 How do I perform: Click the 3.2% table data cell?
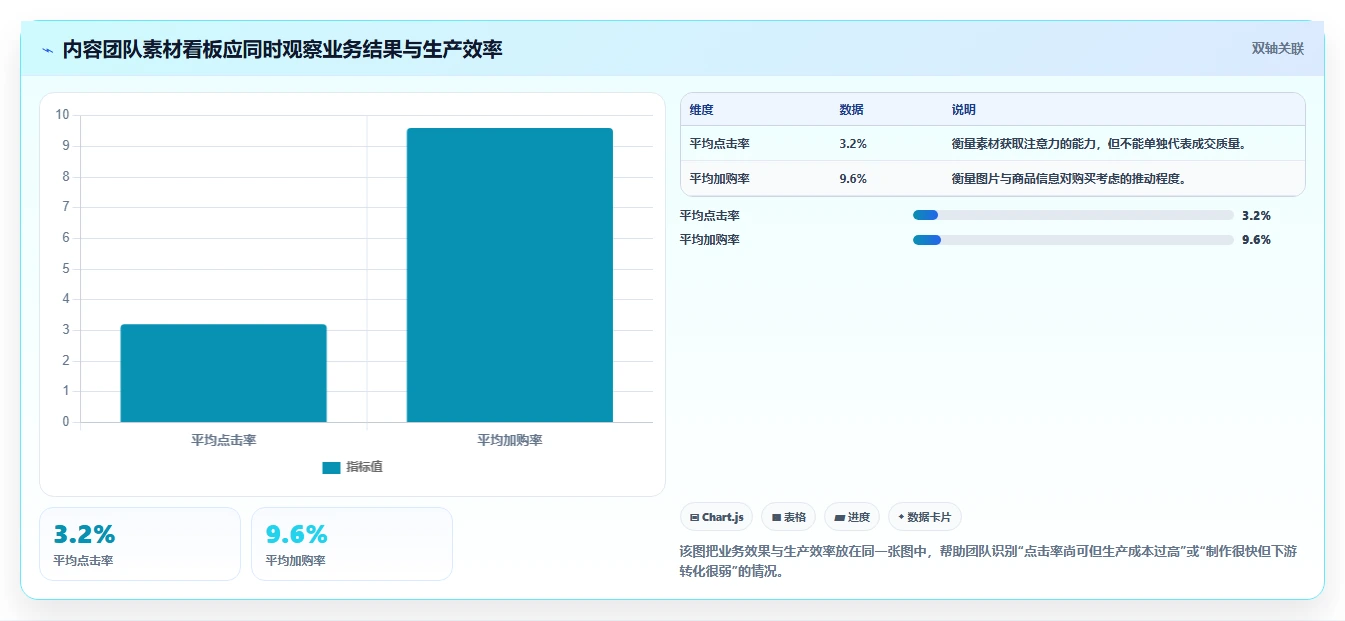click(x=853, y=144)
